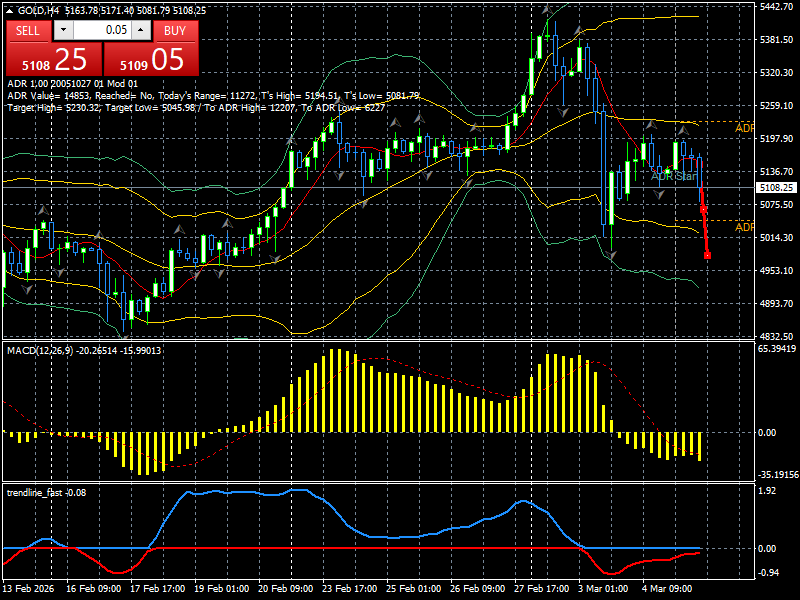
Task: Click the lower orange ADR level label
Action: coord(744,227)
